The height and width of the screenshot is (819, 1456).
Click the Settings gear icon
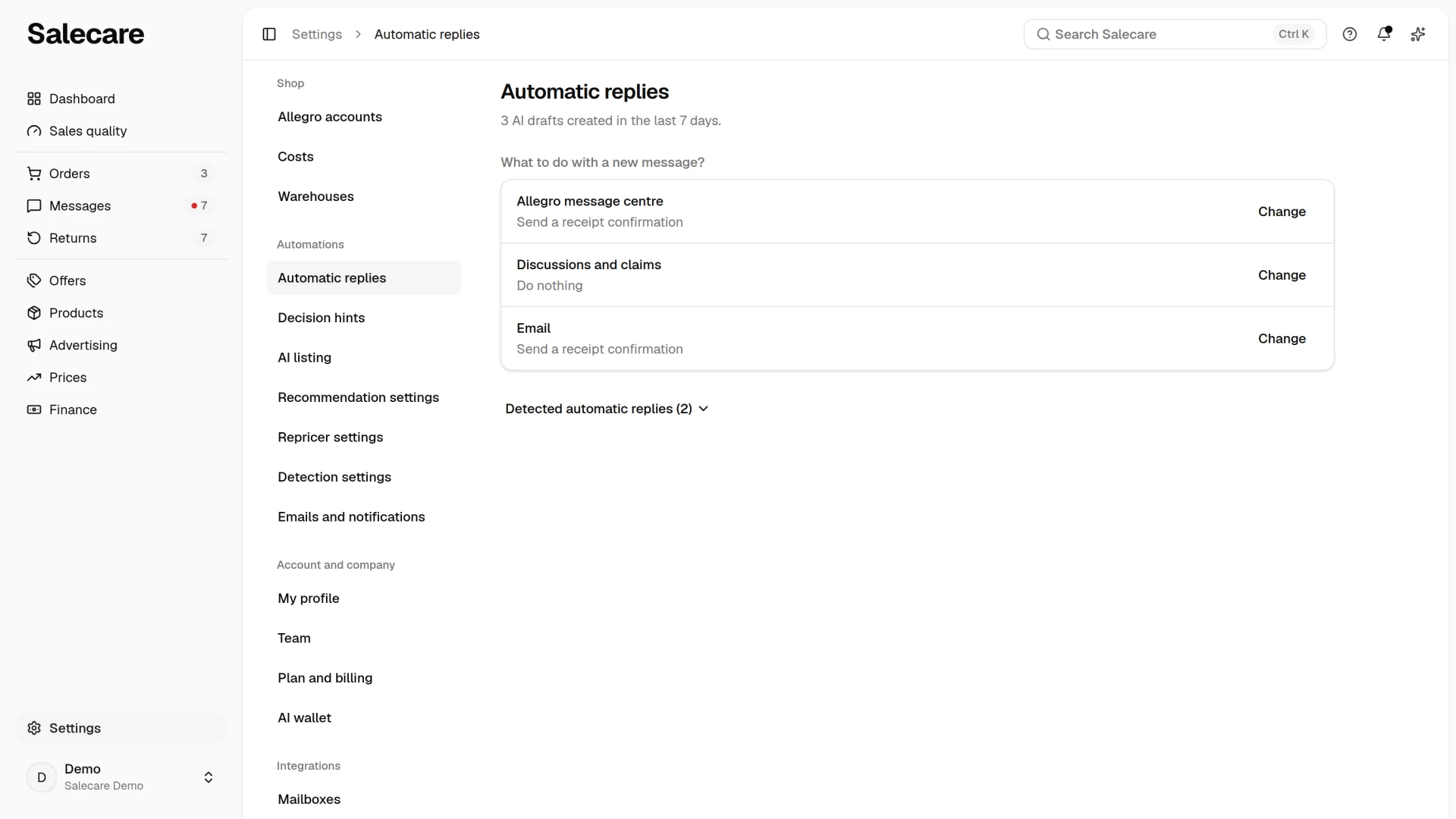click(34, 728)
